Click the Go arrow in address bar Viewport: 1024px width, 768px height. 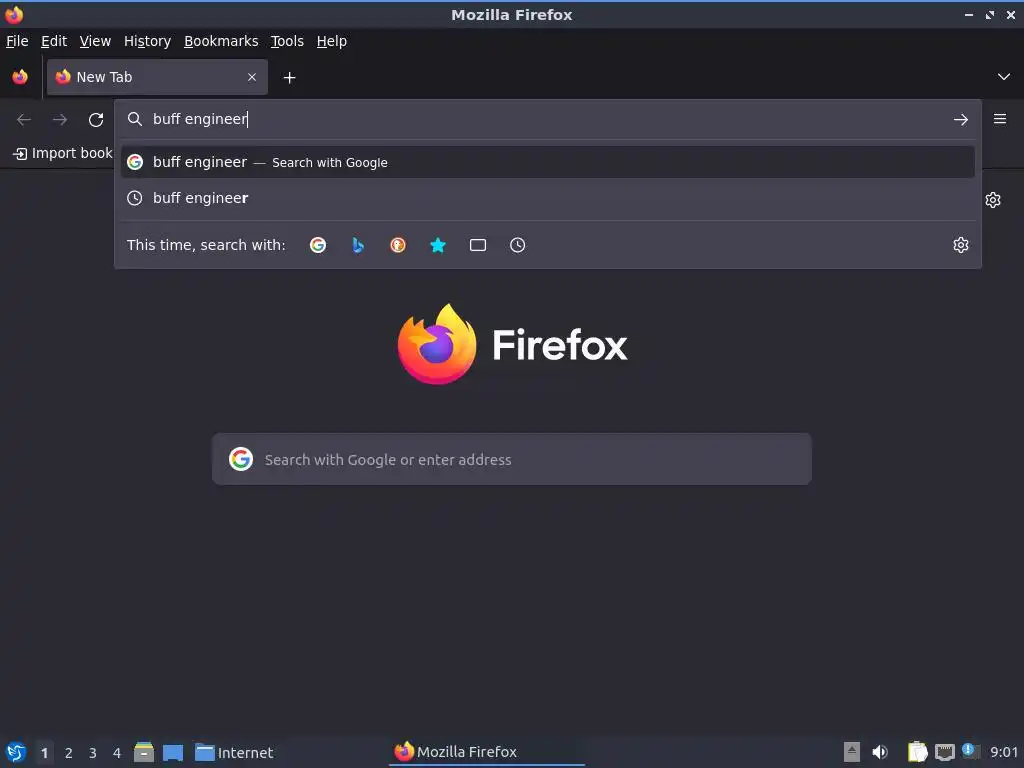pyautogui.click(x=961, y=120)
